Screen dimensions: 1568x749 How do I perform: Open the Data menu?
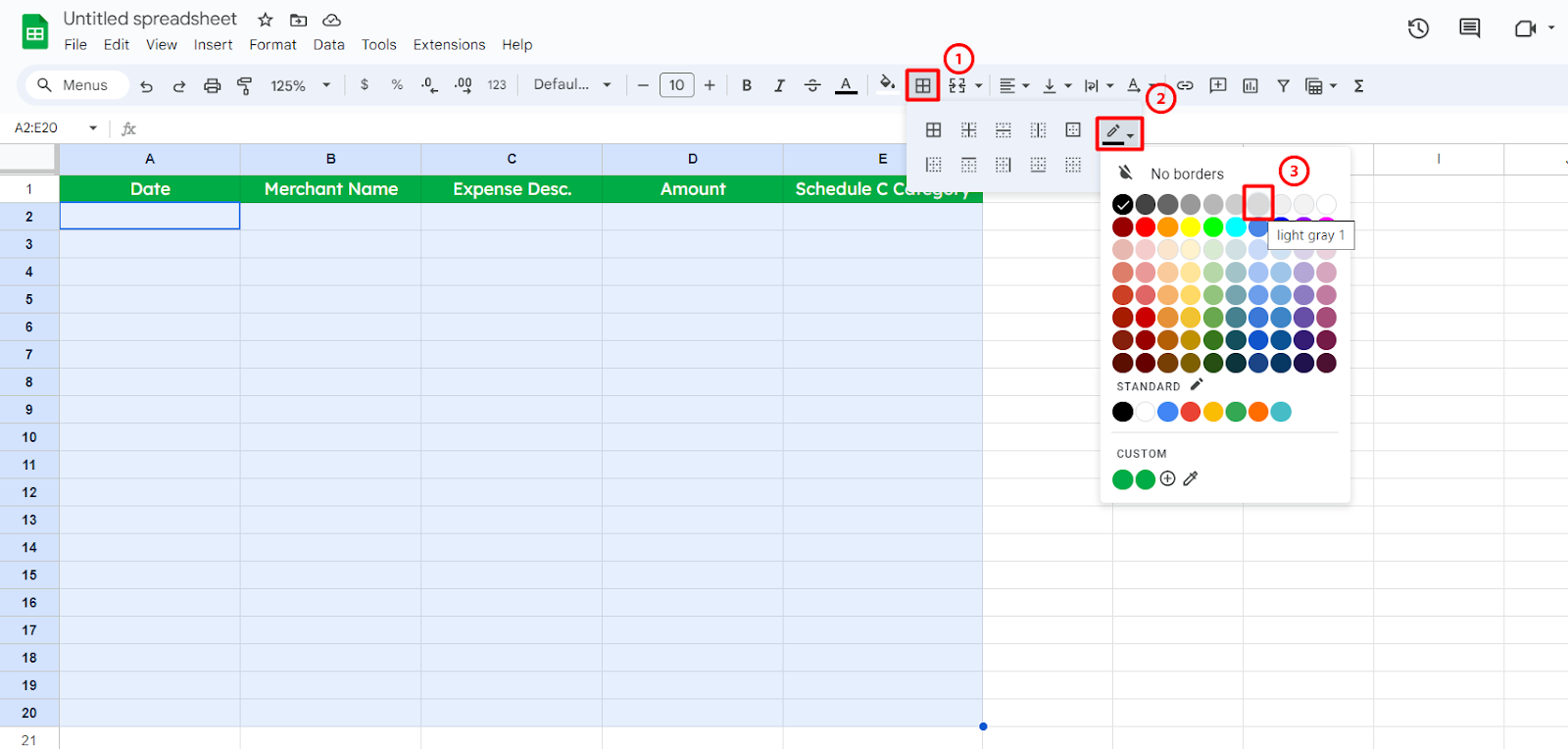pyautogui.click(x=328, y=44)
